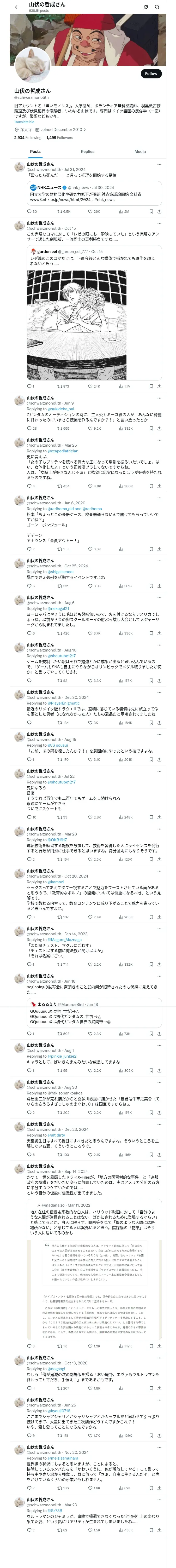The image size is (176, 1568).
Task: Open the search icon in header
Action: pos(157,7)
